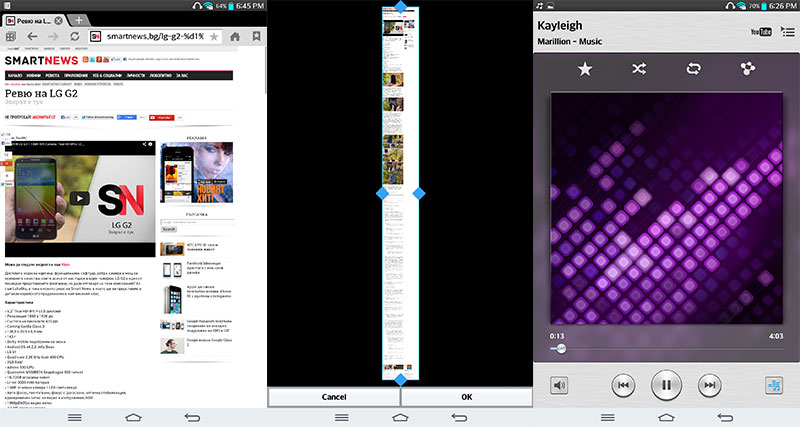The width and height of the screenshot is (800, 427).
Task: Confirm the crop with OK
Action: tap(466, 397)
